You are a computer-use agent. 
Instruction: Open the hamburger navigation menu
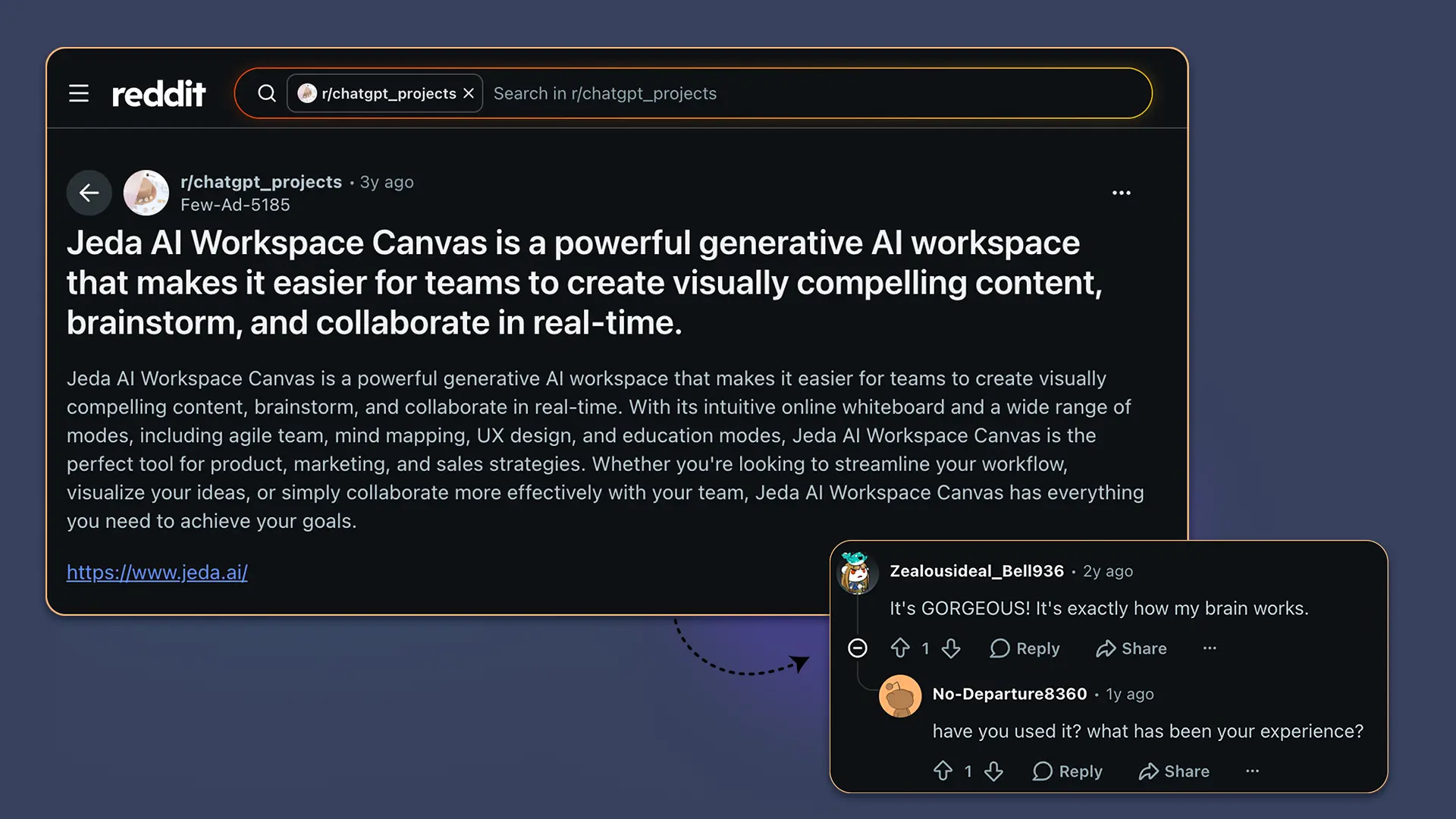pos(79,93)
